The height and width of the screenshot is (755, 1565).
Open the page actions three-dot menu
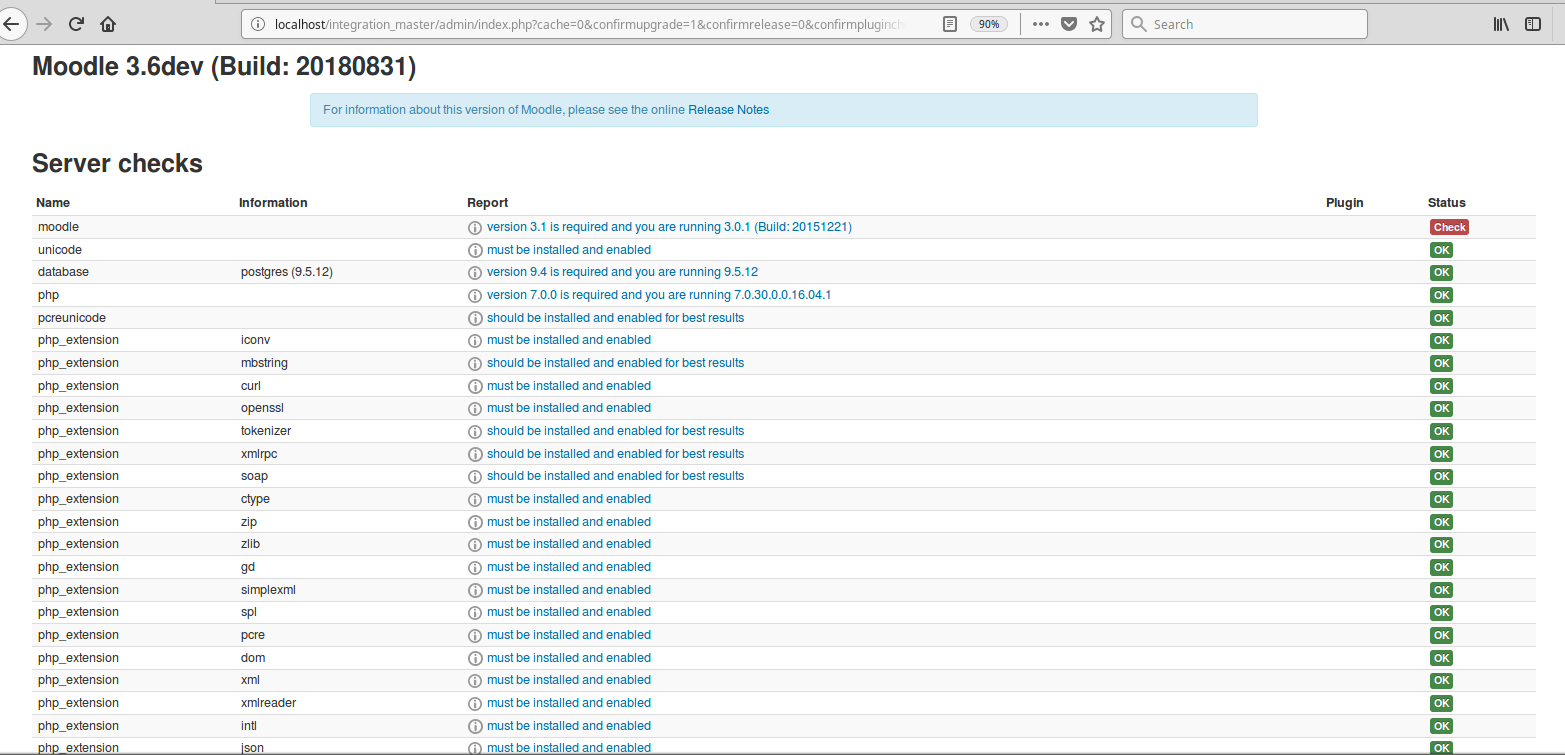pyautogui.click(x=1041, y=24)
